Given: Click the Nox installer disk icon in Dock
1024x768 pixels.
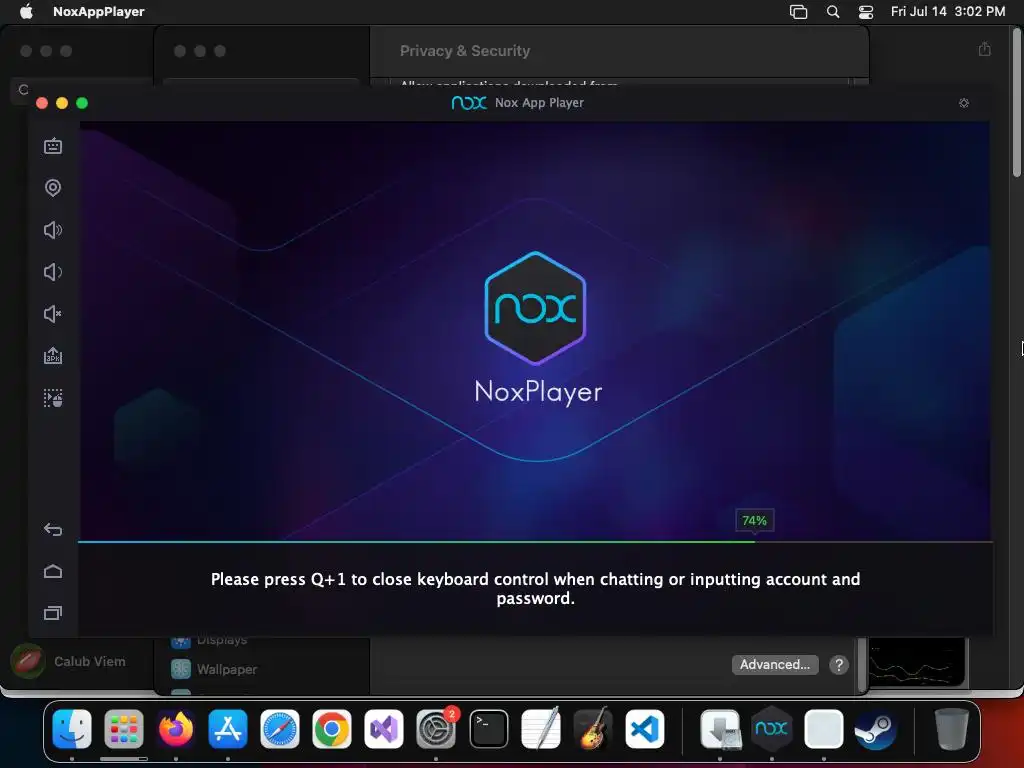Looking at the screenshot, I should 720,729.
